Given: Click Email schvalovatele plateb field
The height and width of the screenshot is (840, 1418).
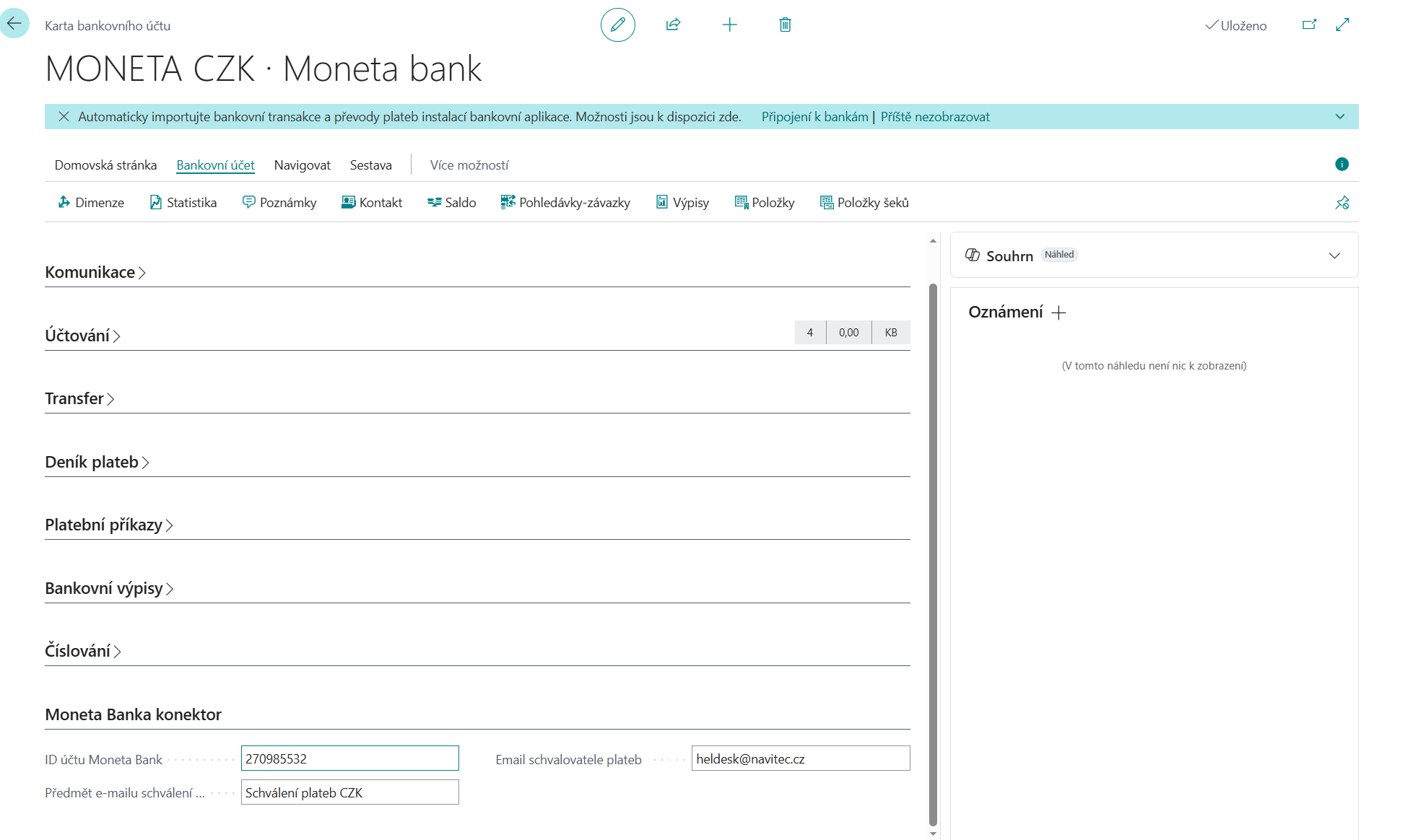Looking at the screenshot, I should 800,758.
